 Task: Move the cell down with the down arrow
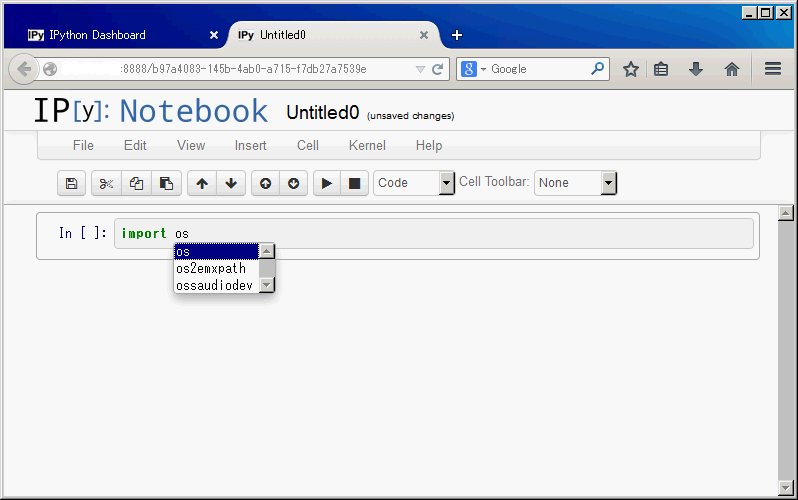[231, 183]
